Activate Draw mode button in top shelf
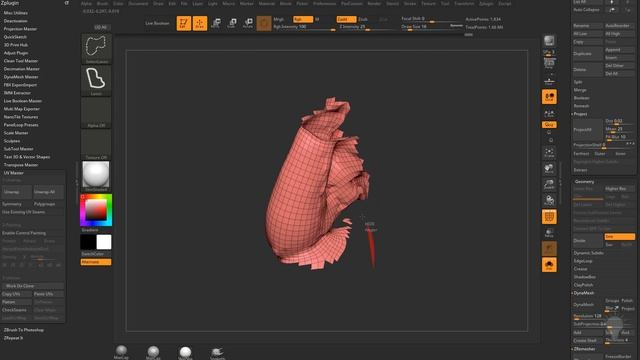This screenshot has height=360, width=640. coord(200,23)
